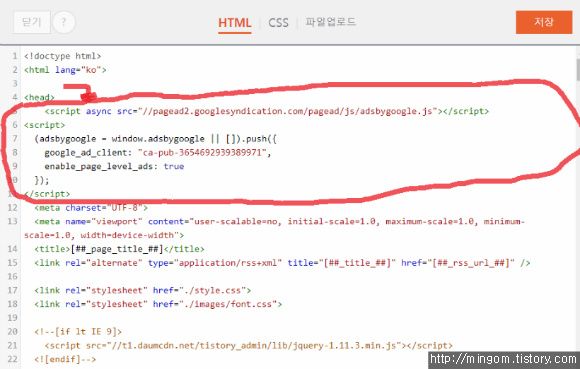The image size is (580, 369).
Task: Click the closing </script> tag line
Action: pos(47,194)
